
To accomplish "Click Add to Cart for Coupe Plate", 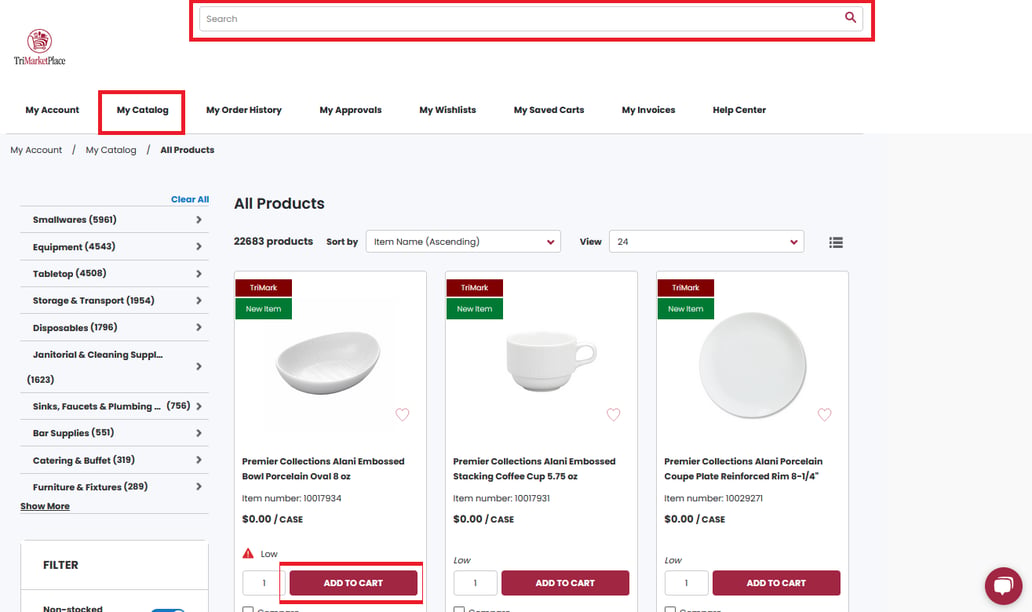I will (776, 583).
